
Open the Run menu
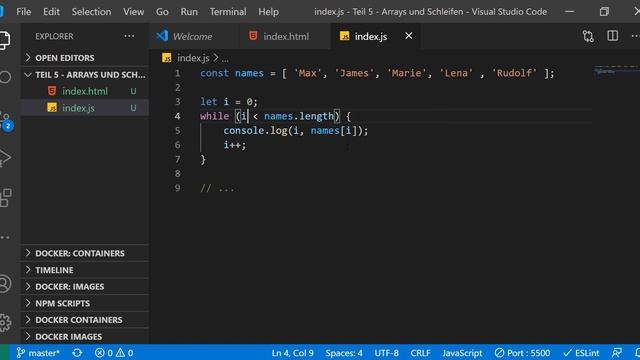tap(189, 11)
